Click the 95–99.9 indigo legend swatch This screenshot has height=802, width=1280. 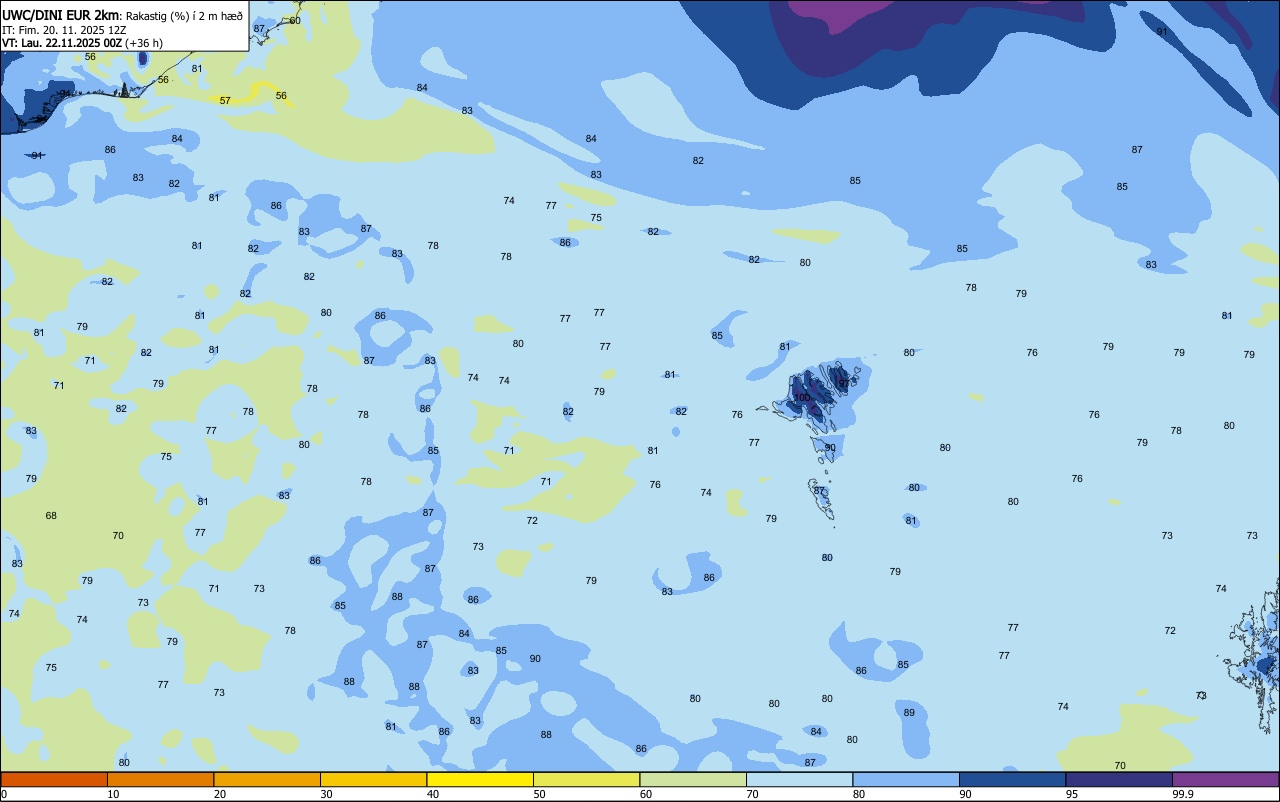click(x=1119, y=779)
